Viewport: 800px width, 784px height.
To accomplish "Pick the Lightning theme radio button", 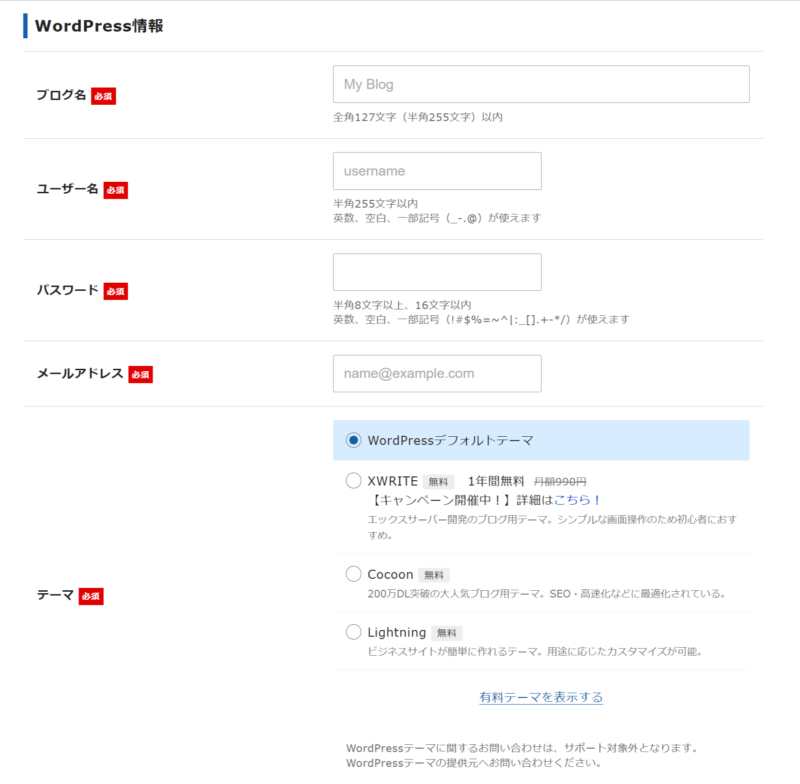I will click(353, 632).
